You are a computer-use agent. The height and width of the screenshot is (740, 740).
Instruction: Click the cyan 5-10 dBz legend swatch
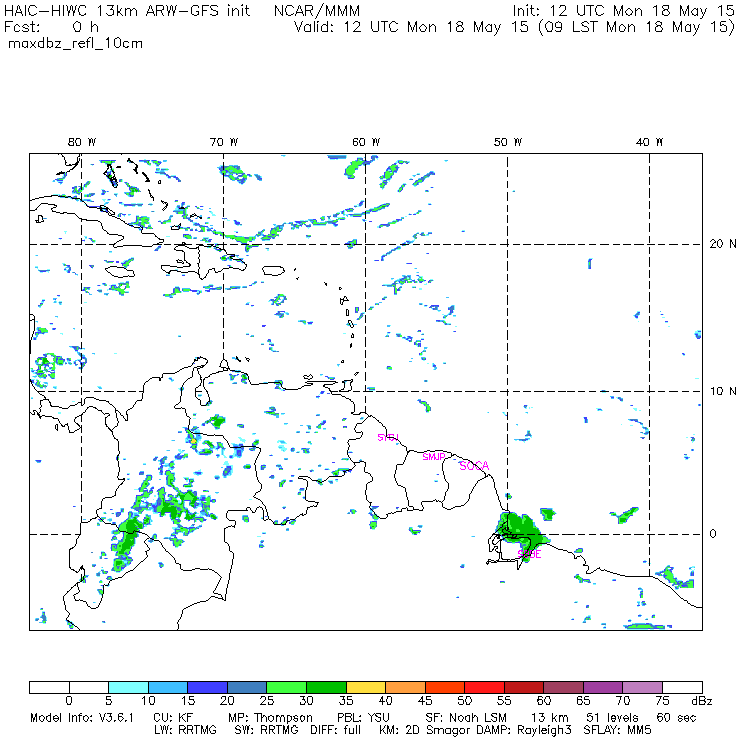pos(128,687)
